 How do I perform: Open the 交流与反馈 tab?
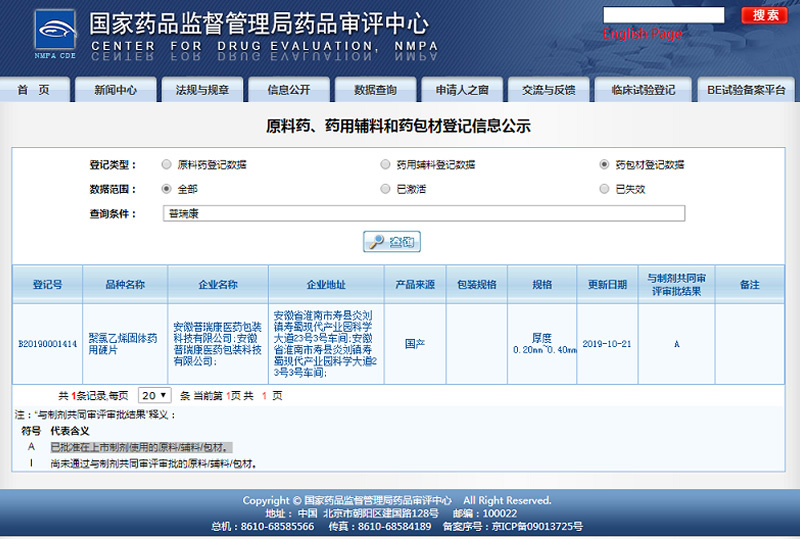[548, 90]
